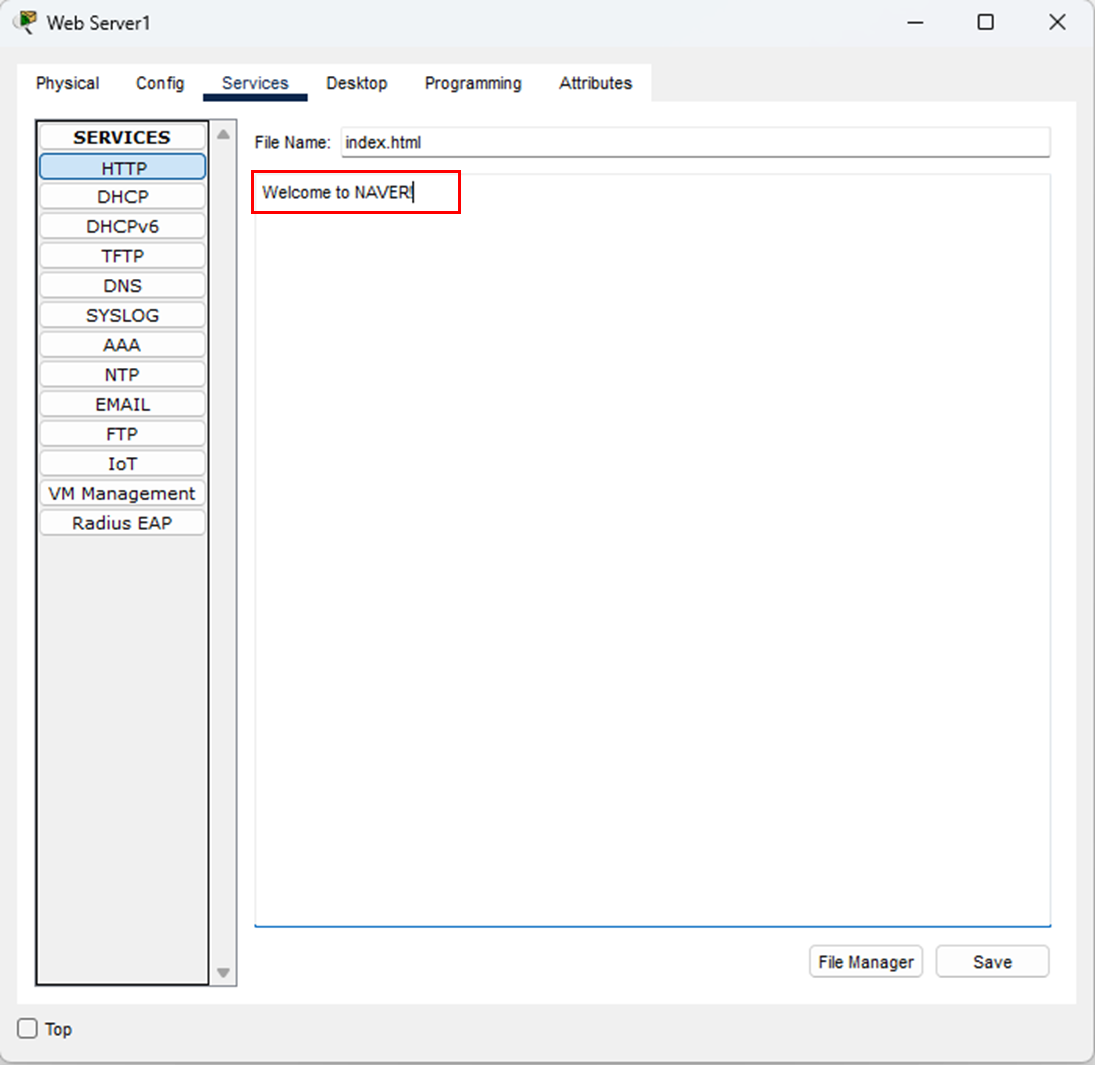
Task: Select the NTP service
Action: point(123,375)
